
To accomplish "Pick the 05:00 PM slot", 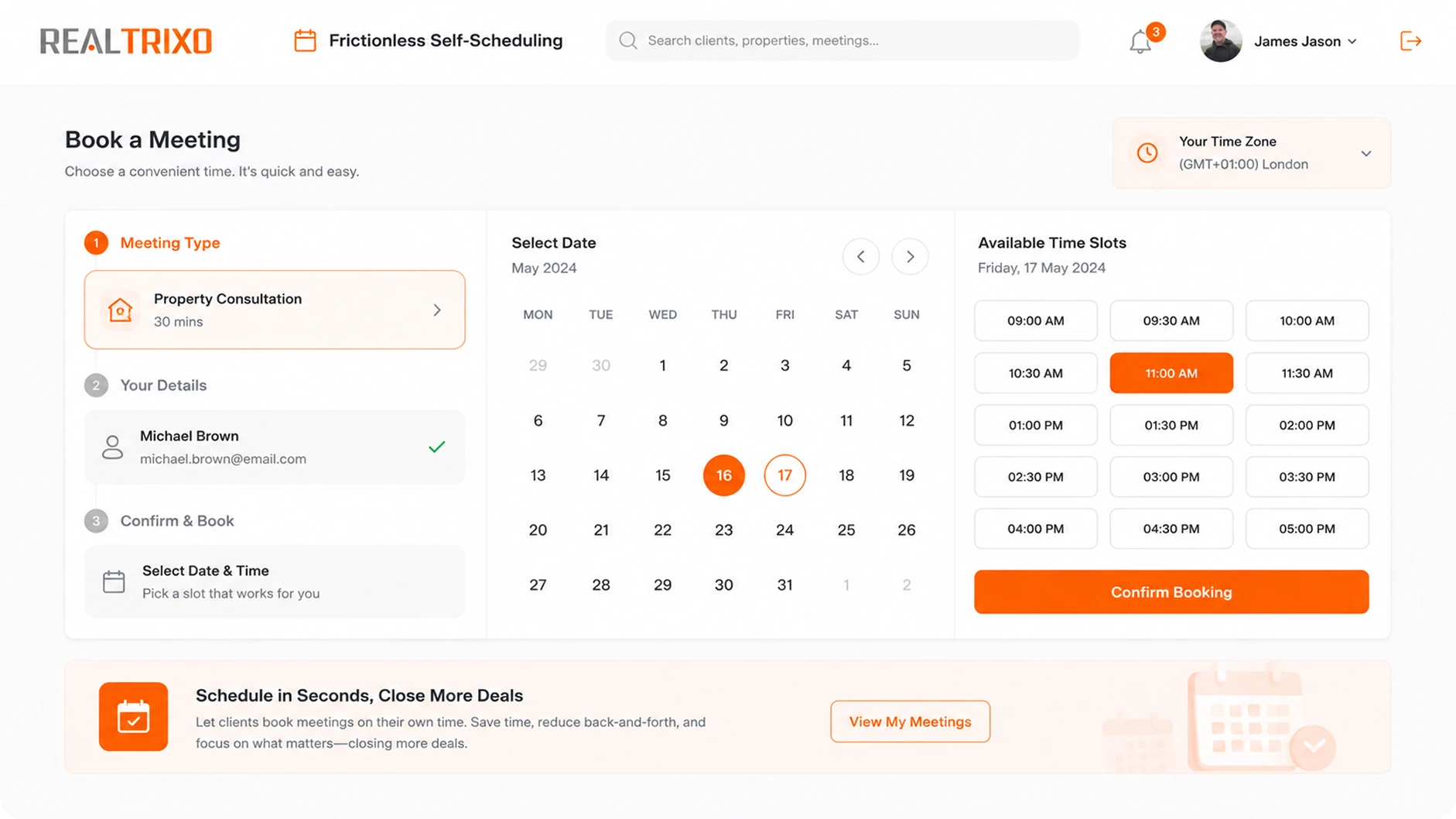I will click(1307, 529).
